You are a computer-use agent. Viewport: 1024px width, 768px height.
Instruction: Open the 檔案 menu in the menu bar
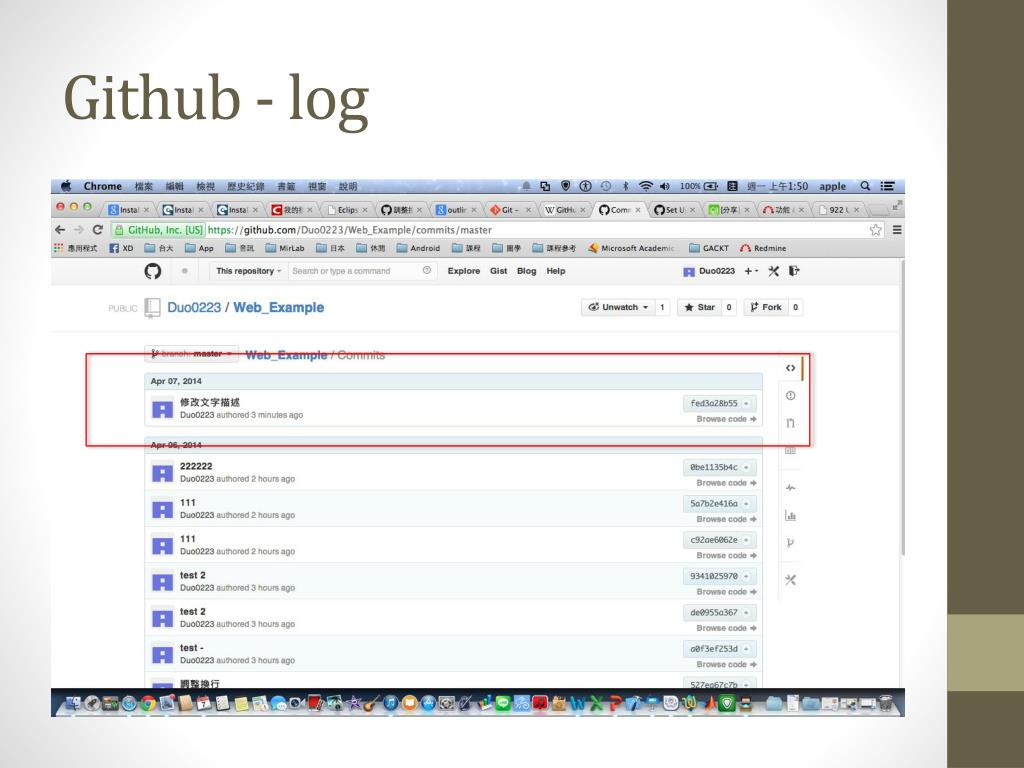144,186
